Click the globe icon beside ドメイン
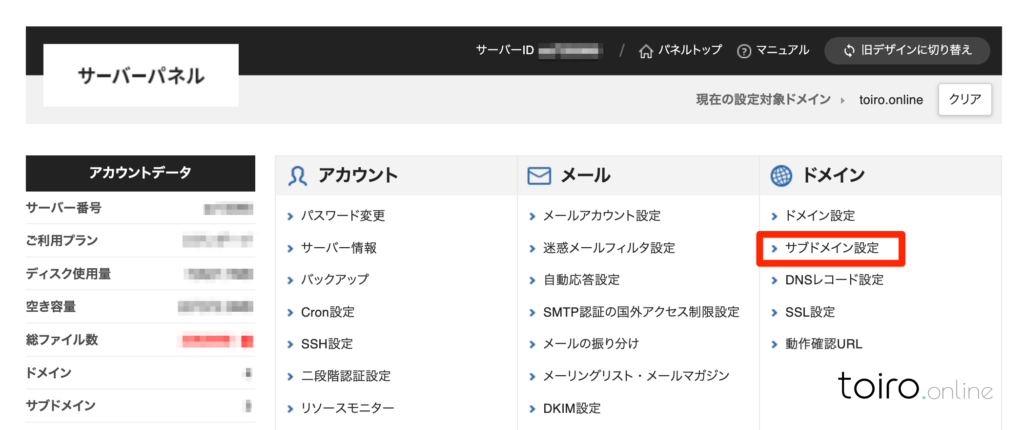 click(x=781, y=176)
